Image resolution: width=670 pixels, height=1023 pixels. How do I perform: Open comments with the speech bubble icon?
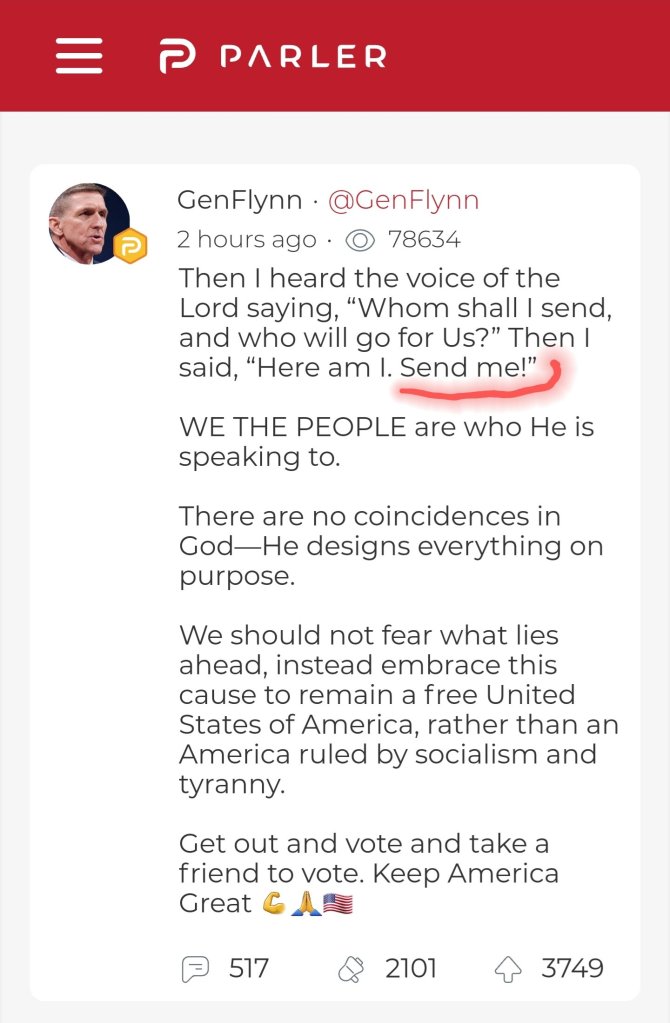tap(195, 968)
